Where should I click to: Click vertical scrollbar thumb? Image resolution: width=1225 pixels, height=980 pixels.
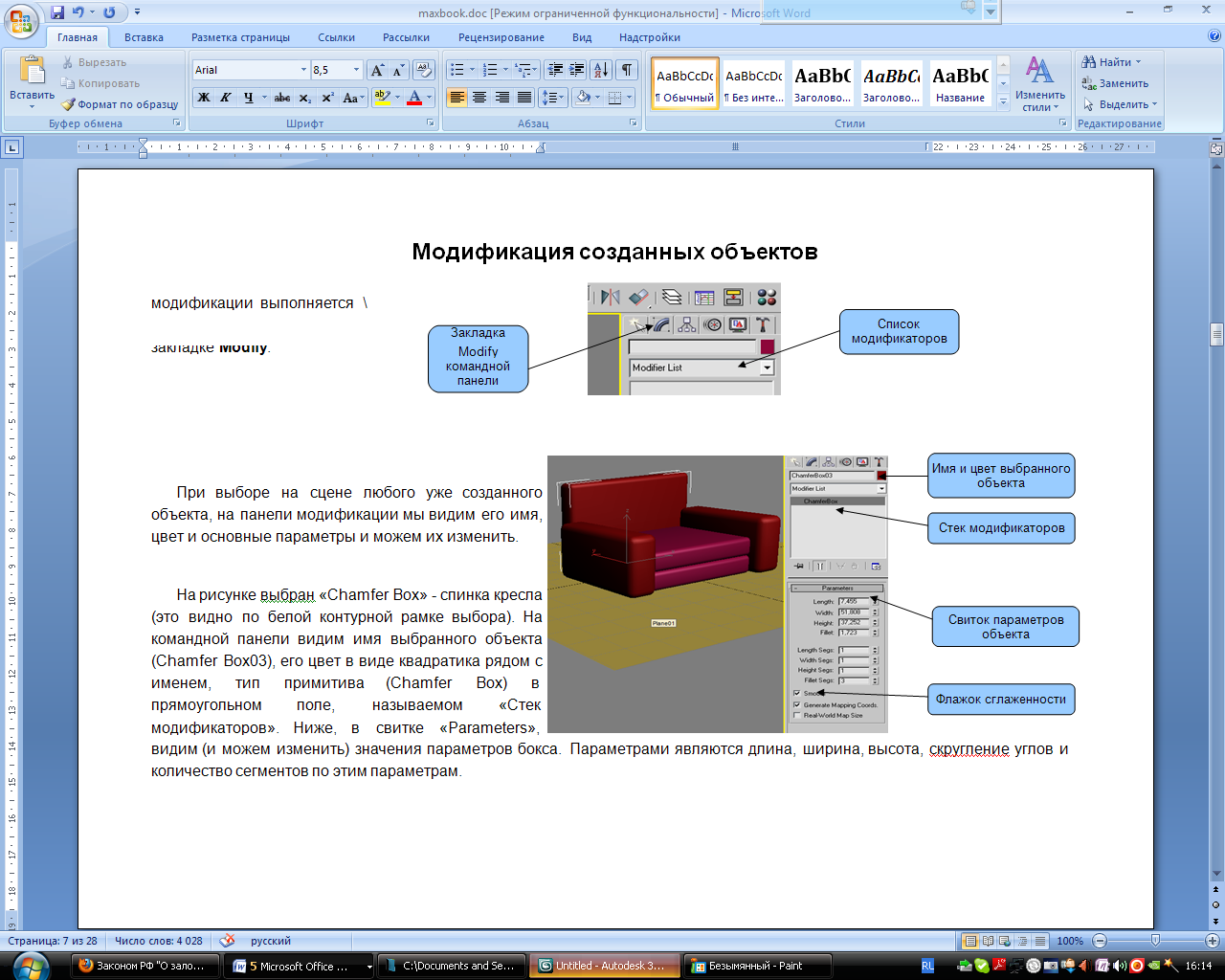click(1216, 334)
